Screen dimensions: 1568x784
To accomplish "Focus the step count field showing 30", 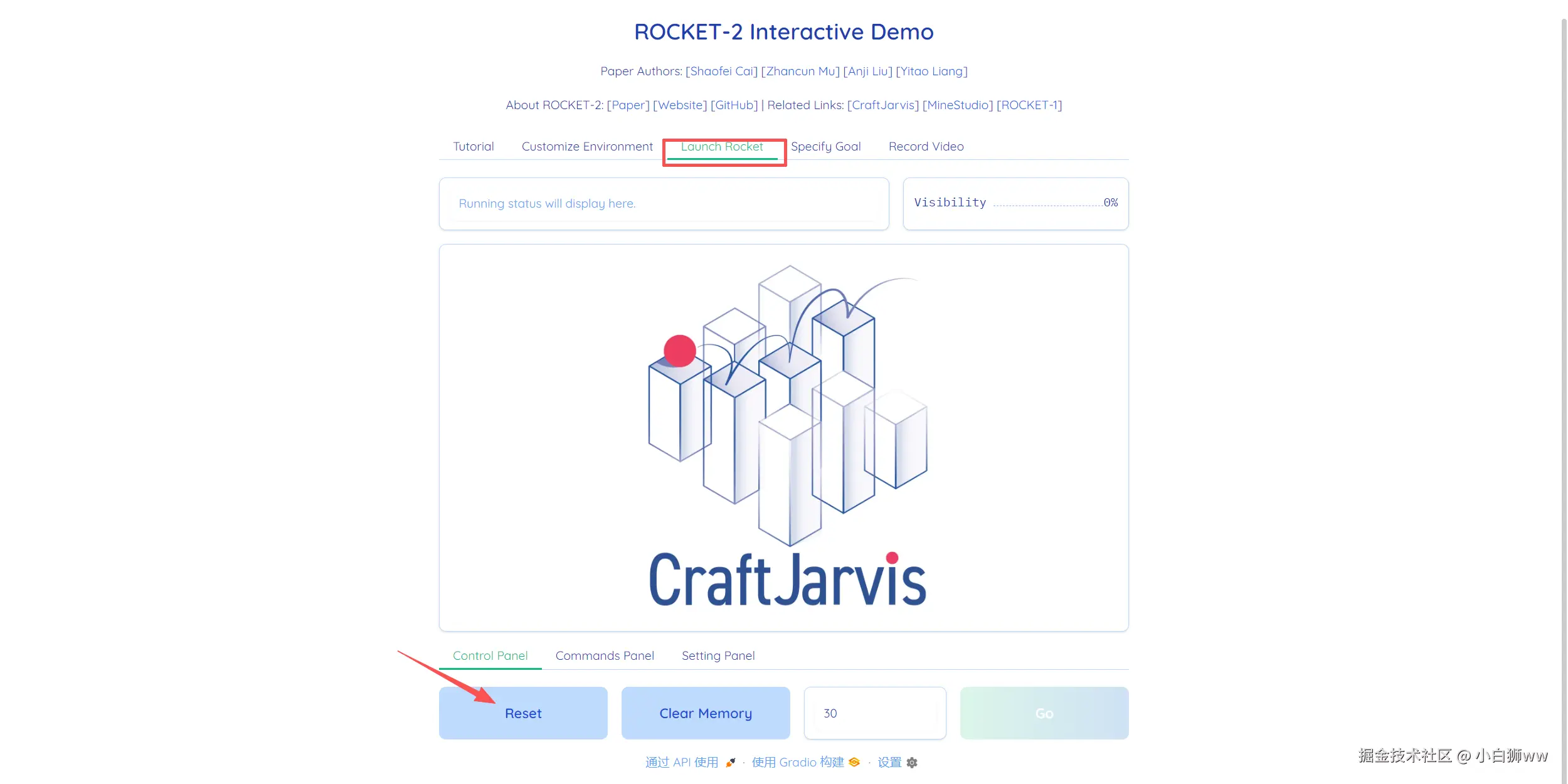I will 875,713.
